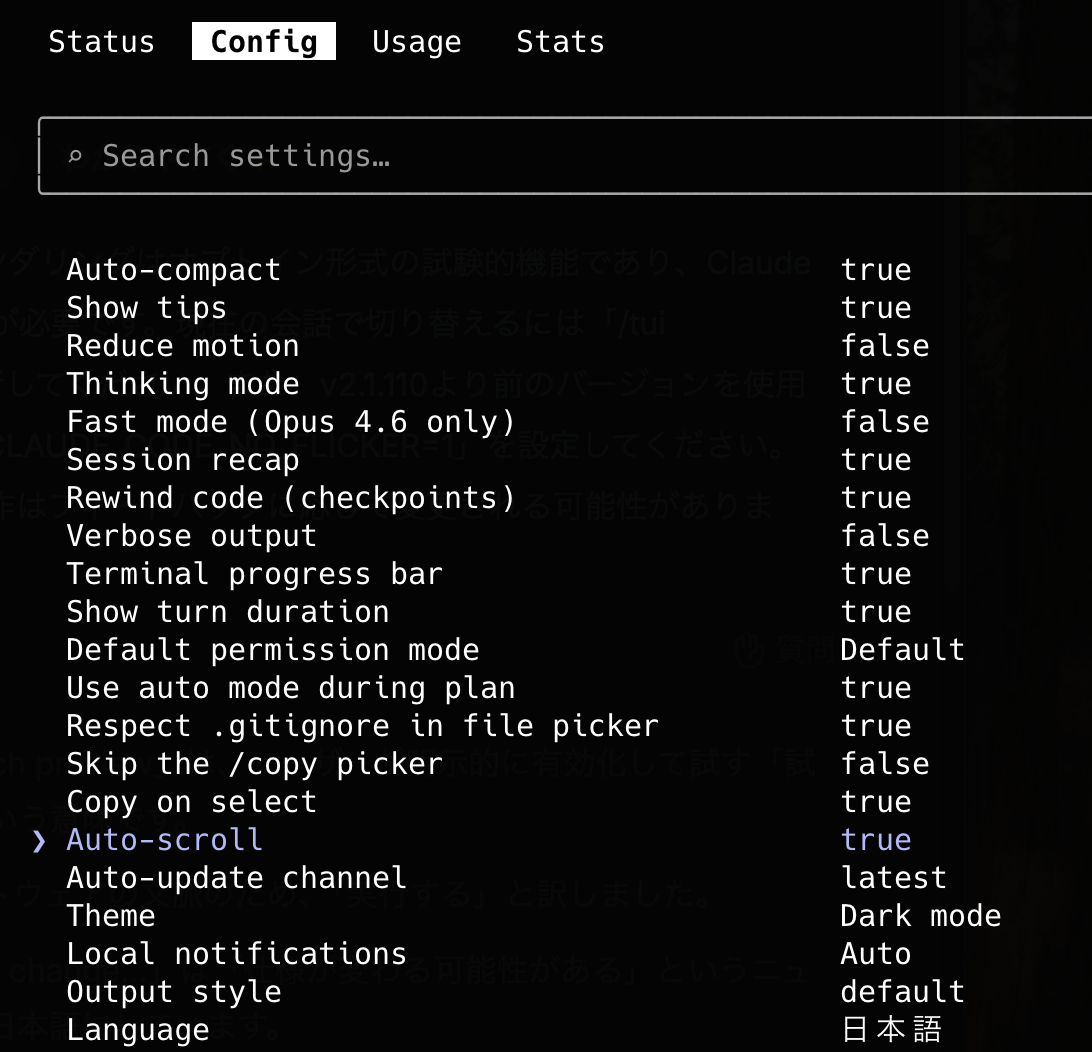Change Local notifications from Auto
1092x1052 pixels.
(x=875, y=954)
